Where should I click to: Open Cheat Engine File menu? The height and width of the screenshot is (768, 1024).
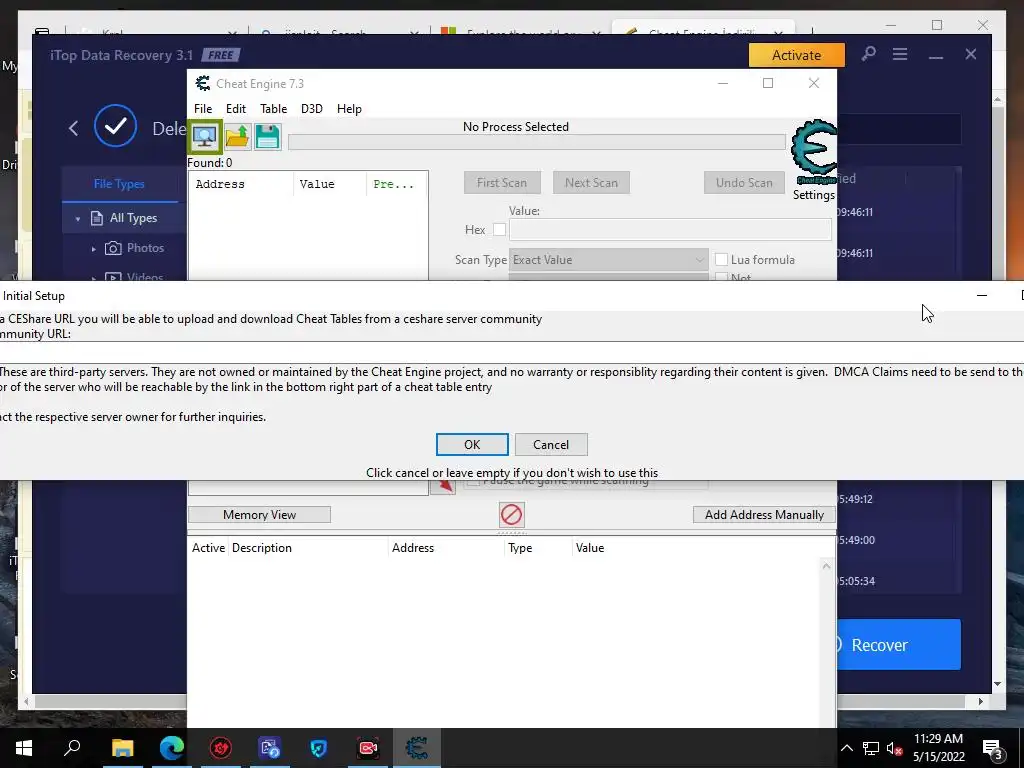pos(203,109)
